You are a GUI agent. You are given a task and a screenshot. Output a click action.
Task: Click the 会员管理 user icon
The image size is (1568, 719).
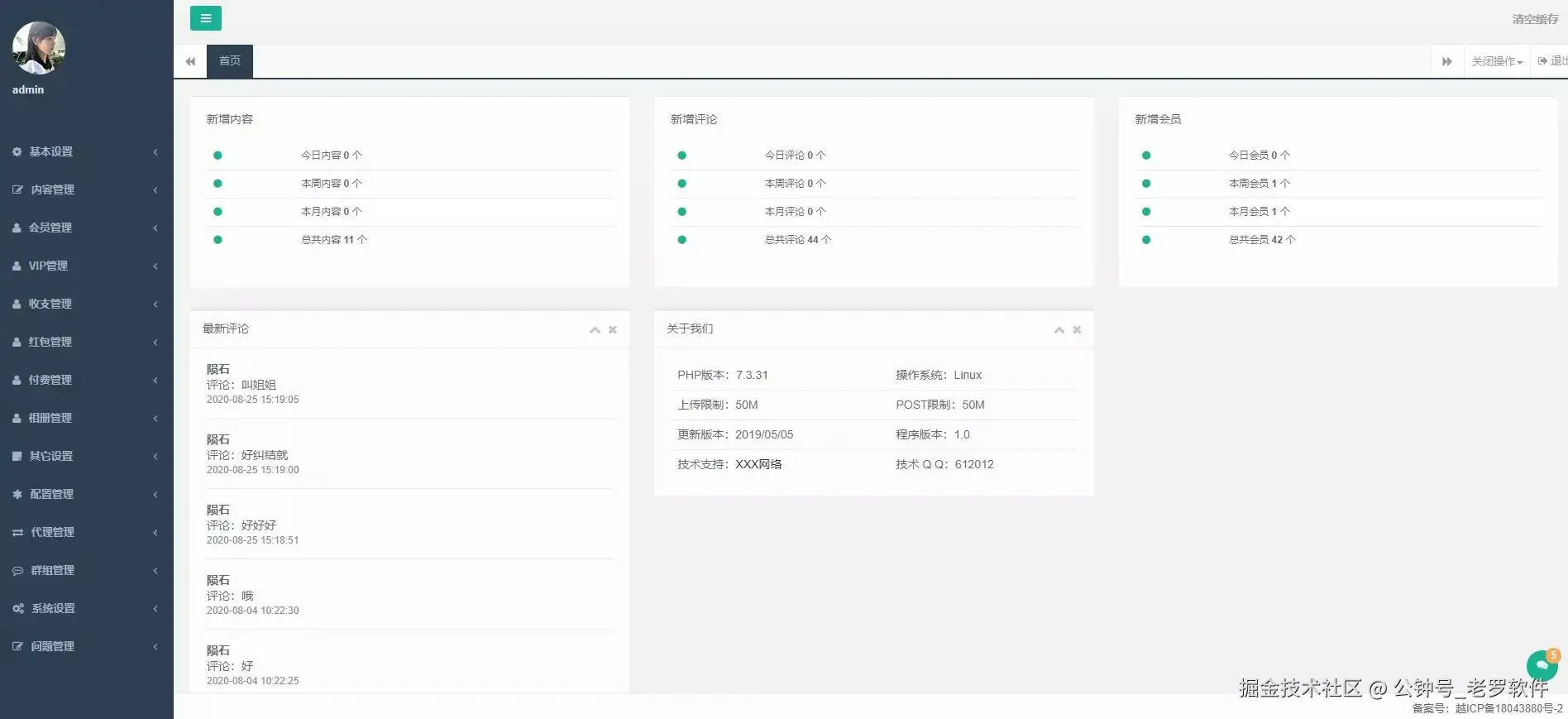tap(17, 228)
